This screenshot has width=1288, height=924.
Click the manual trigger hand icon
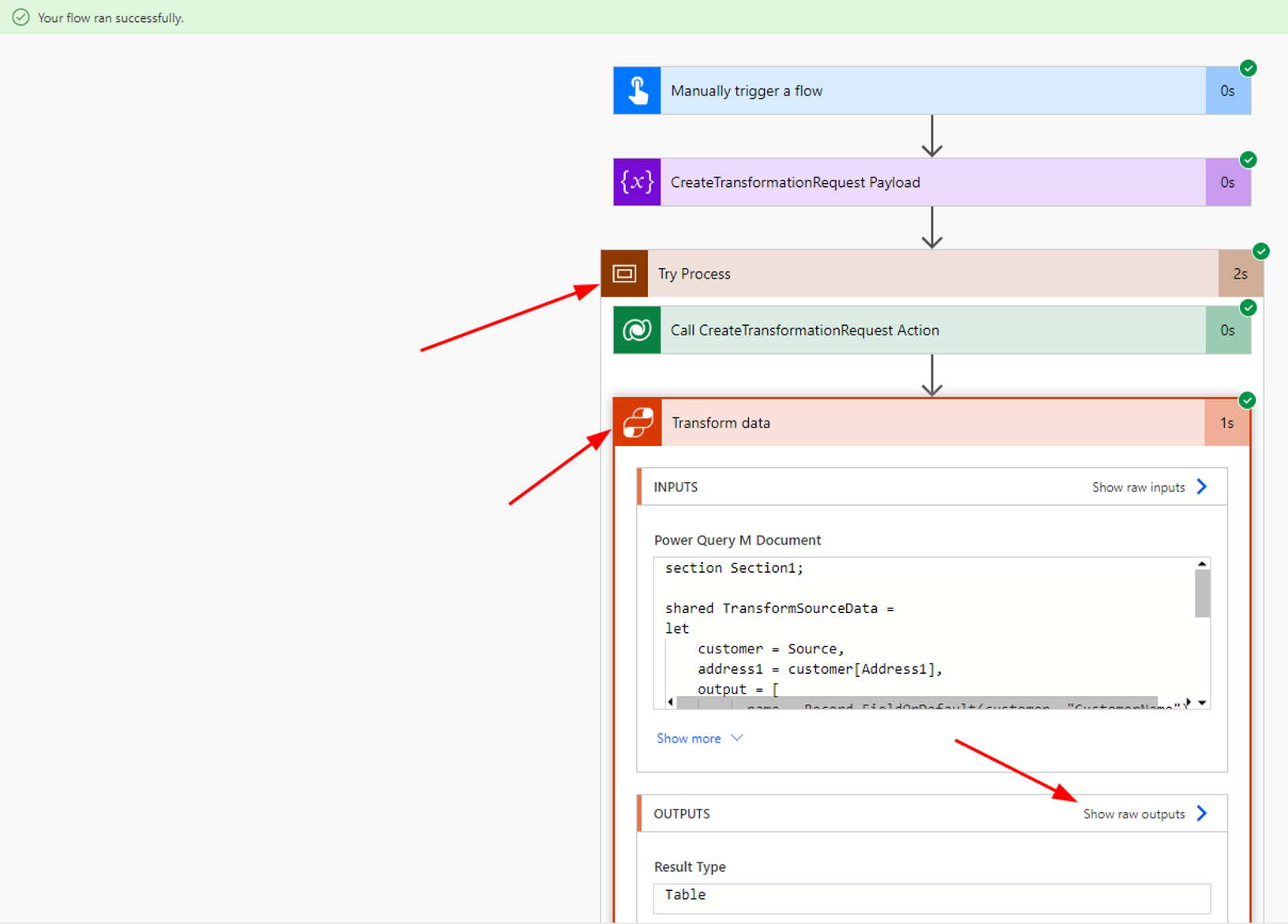tap(637, 91)
